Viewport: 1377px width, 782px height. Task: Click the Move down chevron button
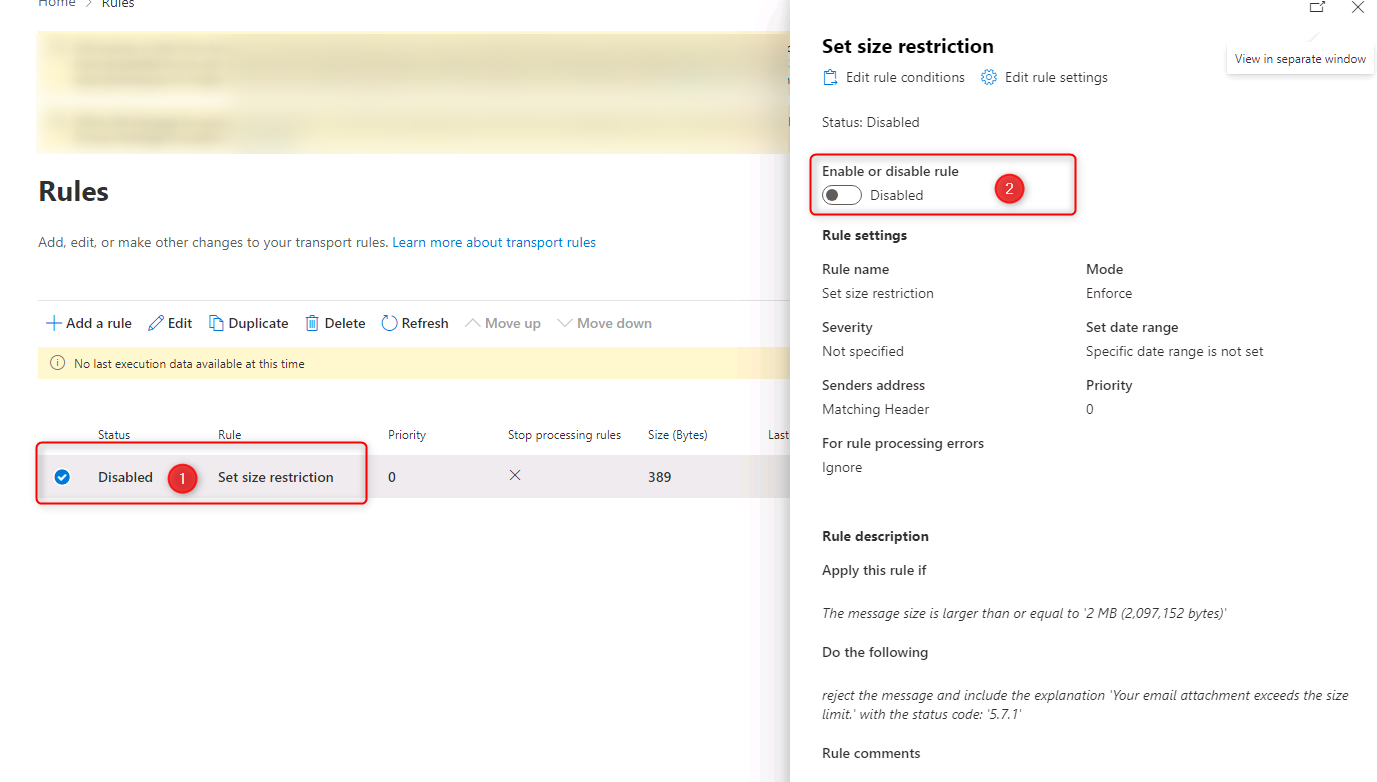coord(604,323)
